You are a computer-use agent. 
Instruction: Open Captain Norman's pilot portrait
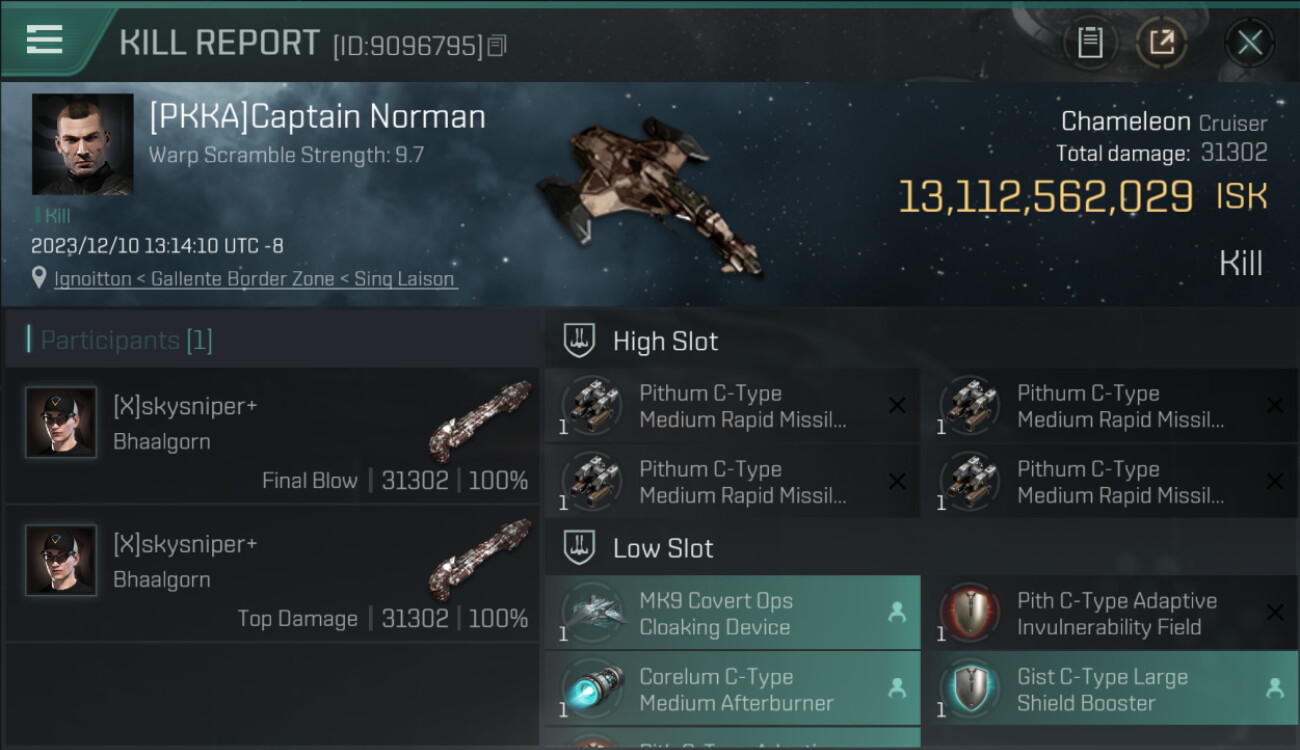coord(82,144)
